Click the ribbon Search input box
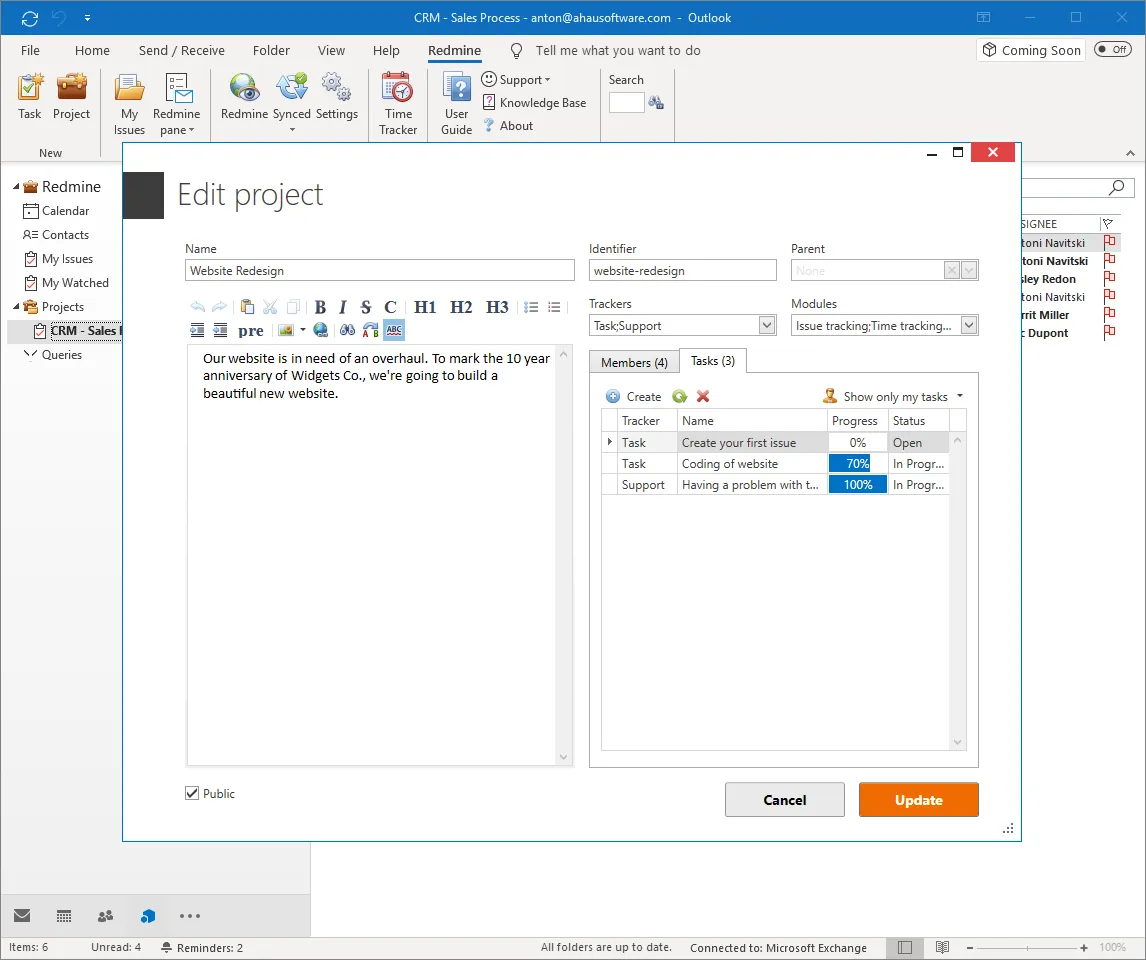The width and height of the screenshot is (1146, 960). [626, 102]
